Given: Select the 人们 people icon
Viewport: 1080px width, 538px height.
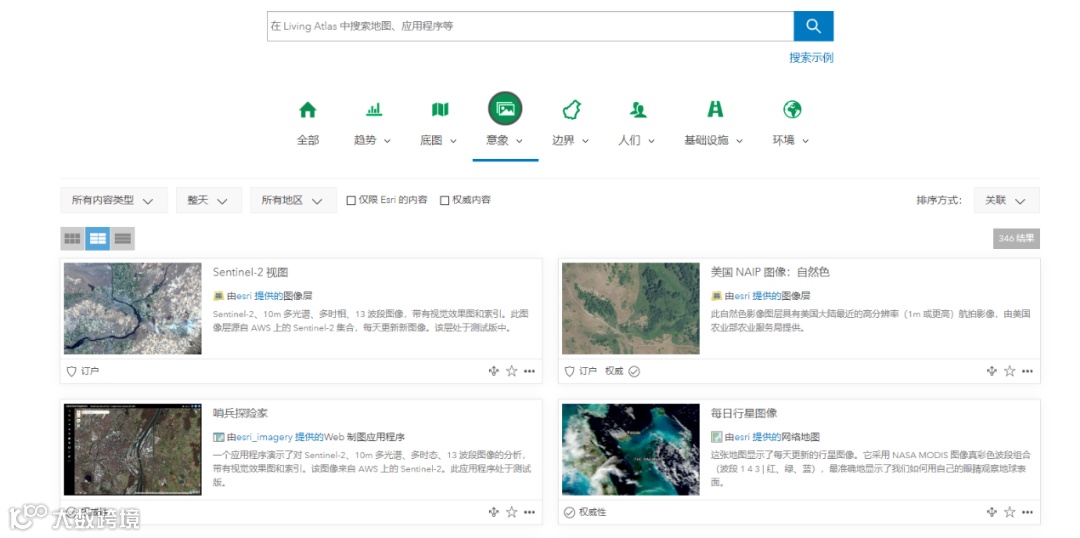Looking at the screenshot, I should 638,110.
